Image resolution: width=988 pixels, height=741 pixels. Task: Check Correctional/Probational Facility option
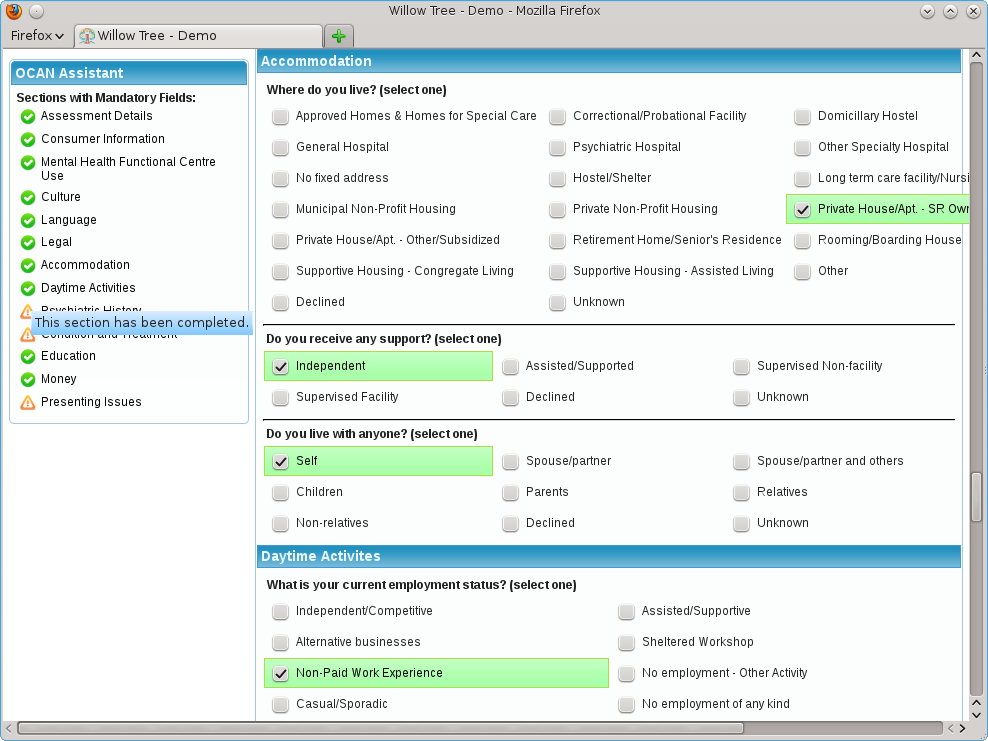click(x=558, y=117)
